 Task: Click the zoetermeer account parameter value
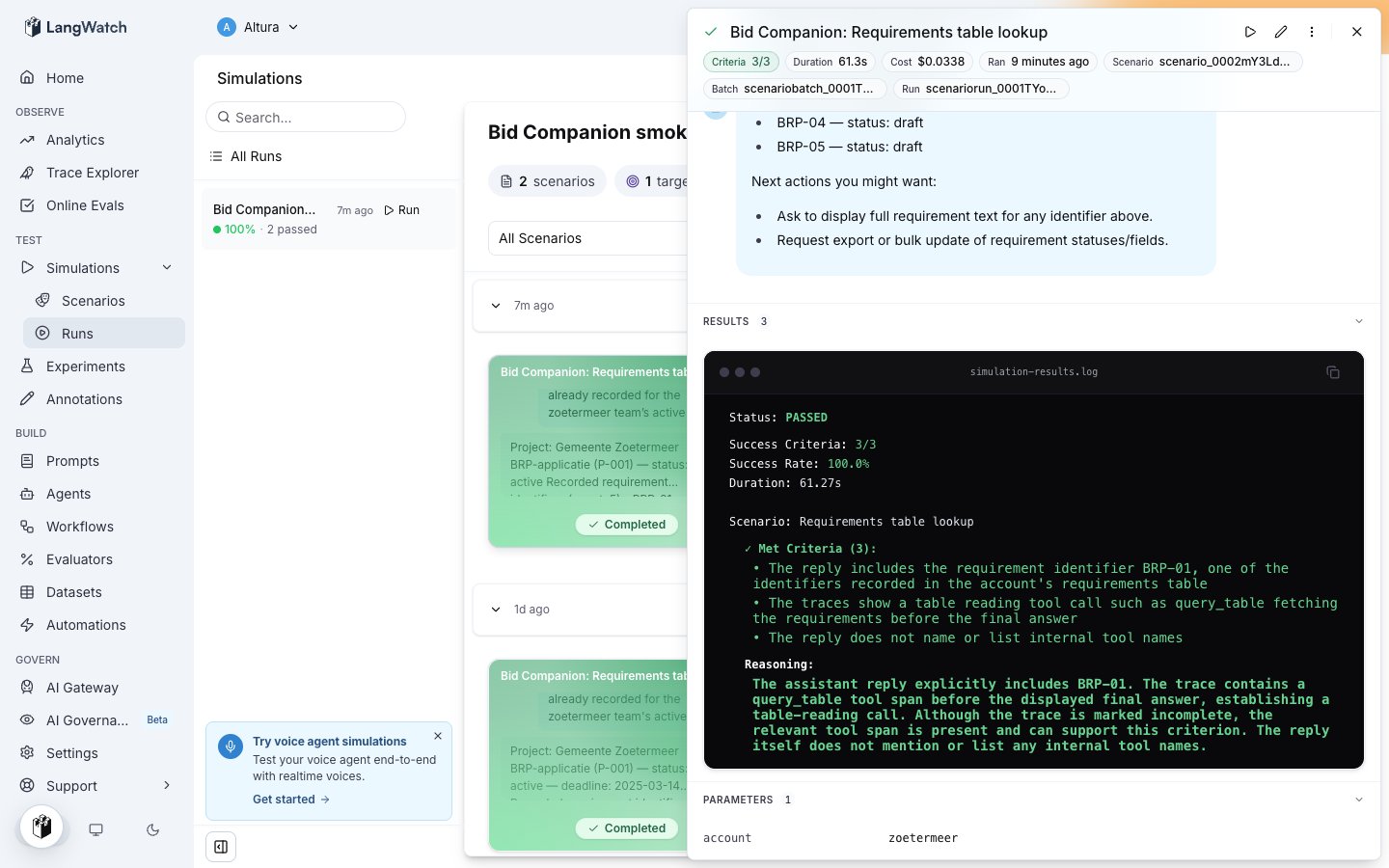click(923, 838)
